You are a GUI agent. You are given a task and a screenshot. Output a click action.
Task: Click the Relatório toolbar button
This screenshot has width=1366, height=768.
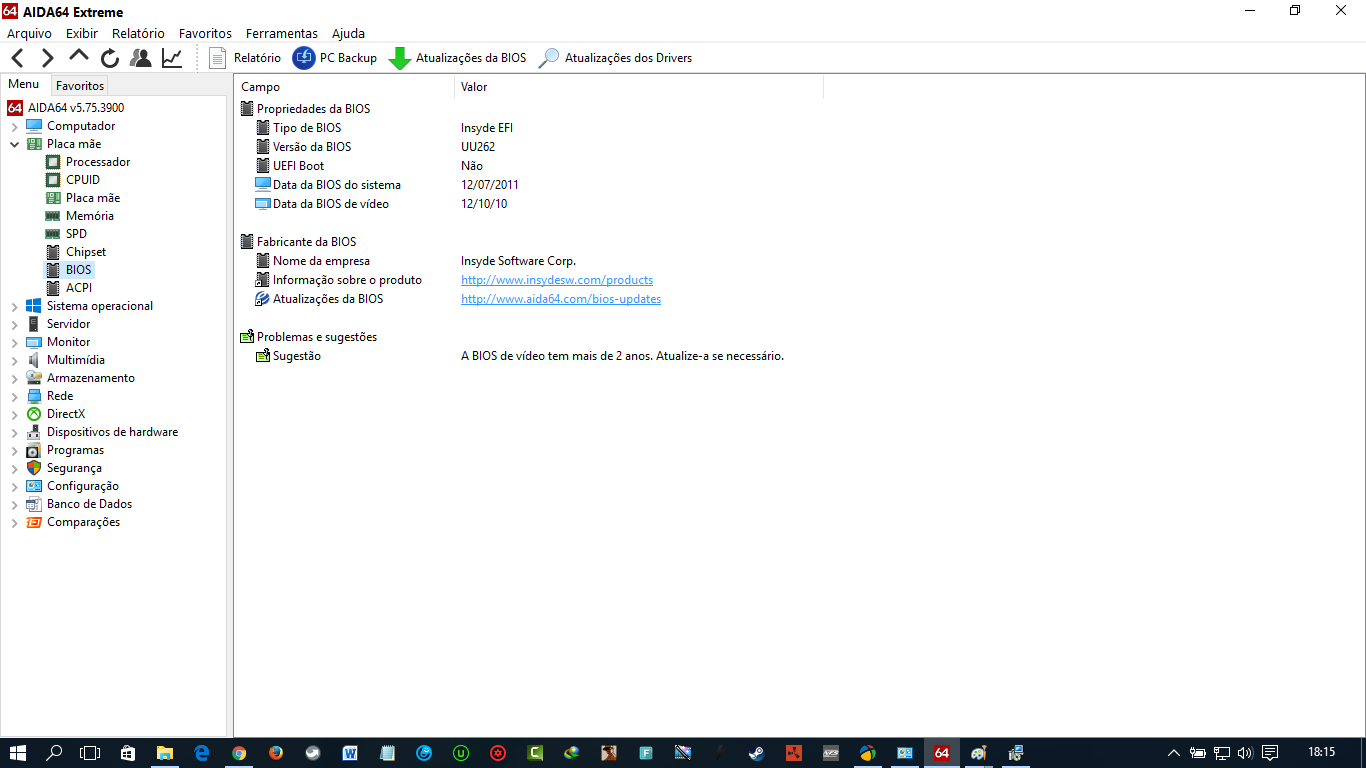pos(245,58)
